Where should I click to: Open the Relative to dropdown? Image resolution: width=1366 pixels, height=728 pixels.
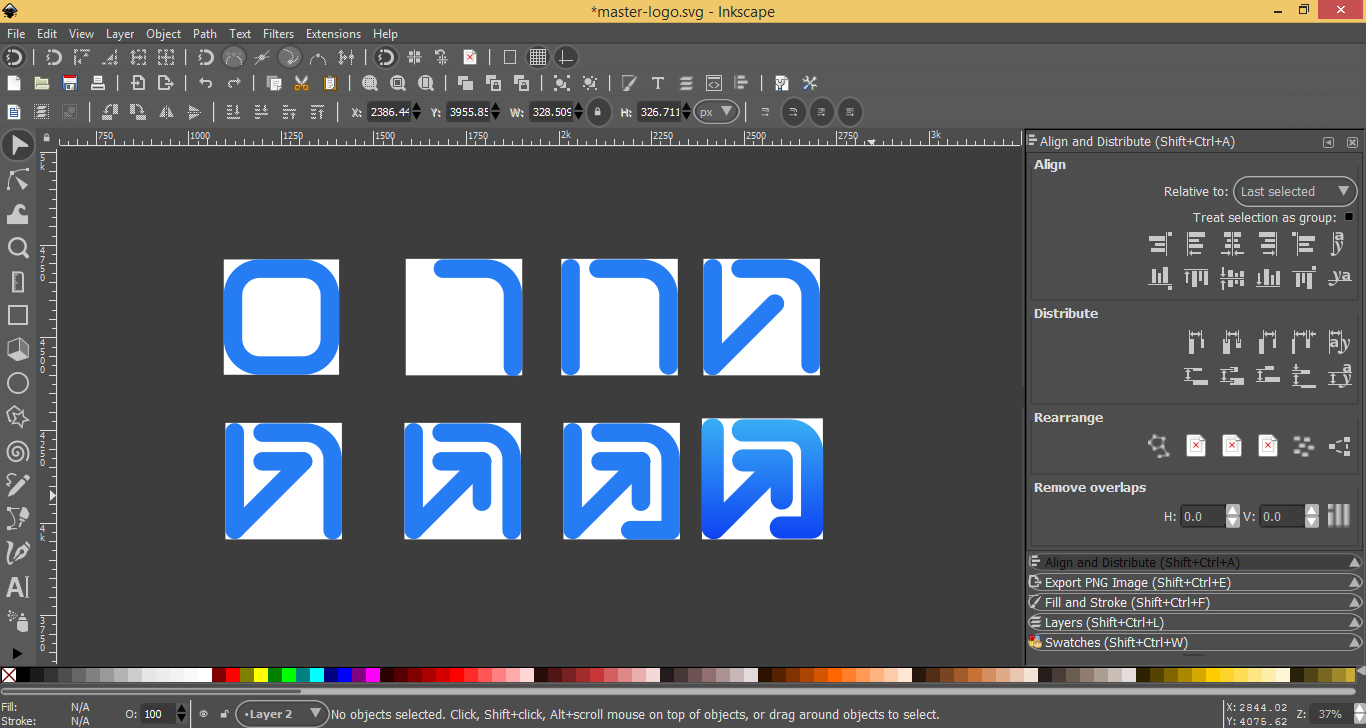point(1295,191)
